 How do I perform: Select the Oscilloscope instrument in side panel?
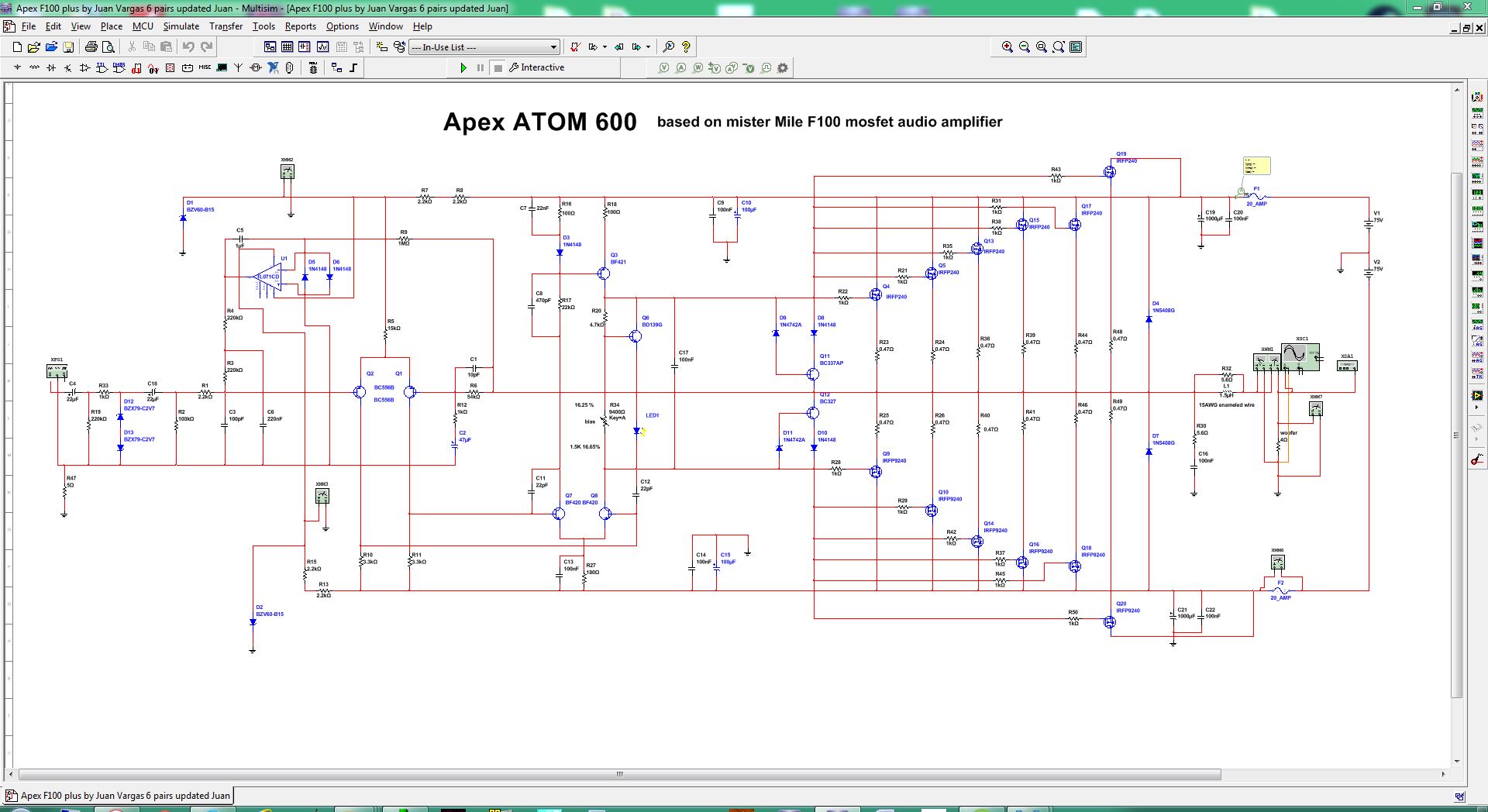[1477, 145]
